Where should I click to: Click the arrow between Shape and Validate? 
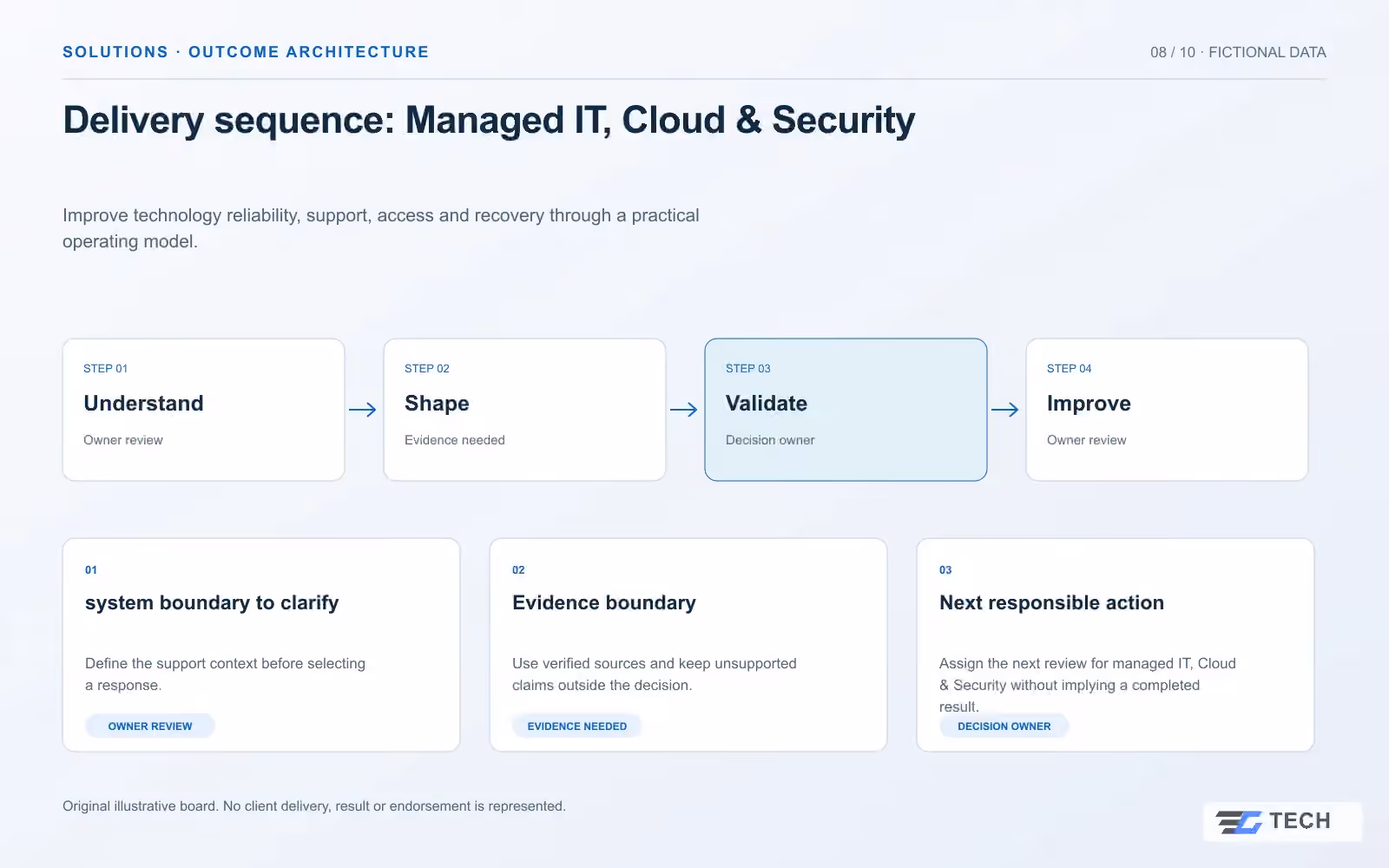(x=684, y=410)
